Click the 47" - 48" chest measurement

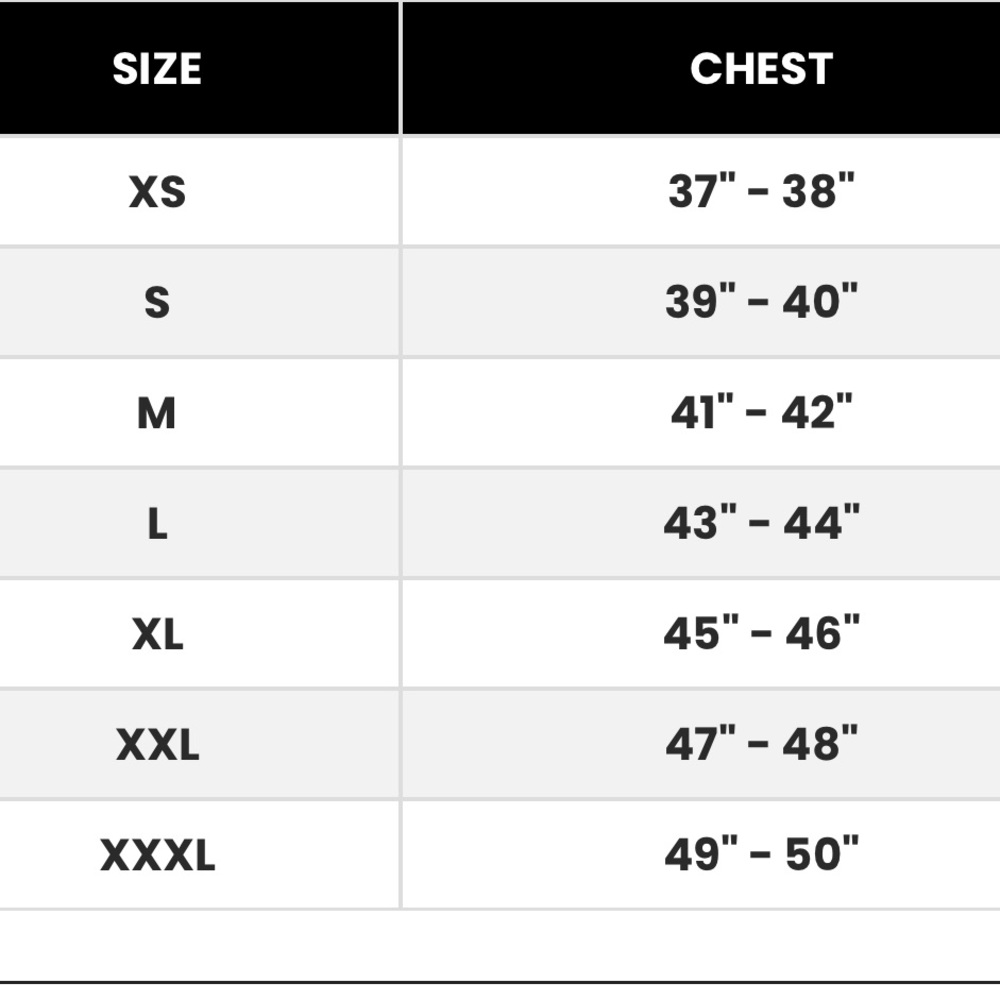761,743
